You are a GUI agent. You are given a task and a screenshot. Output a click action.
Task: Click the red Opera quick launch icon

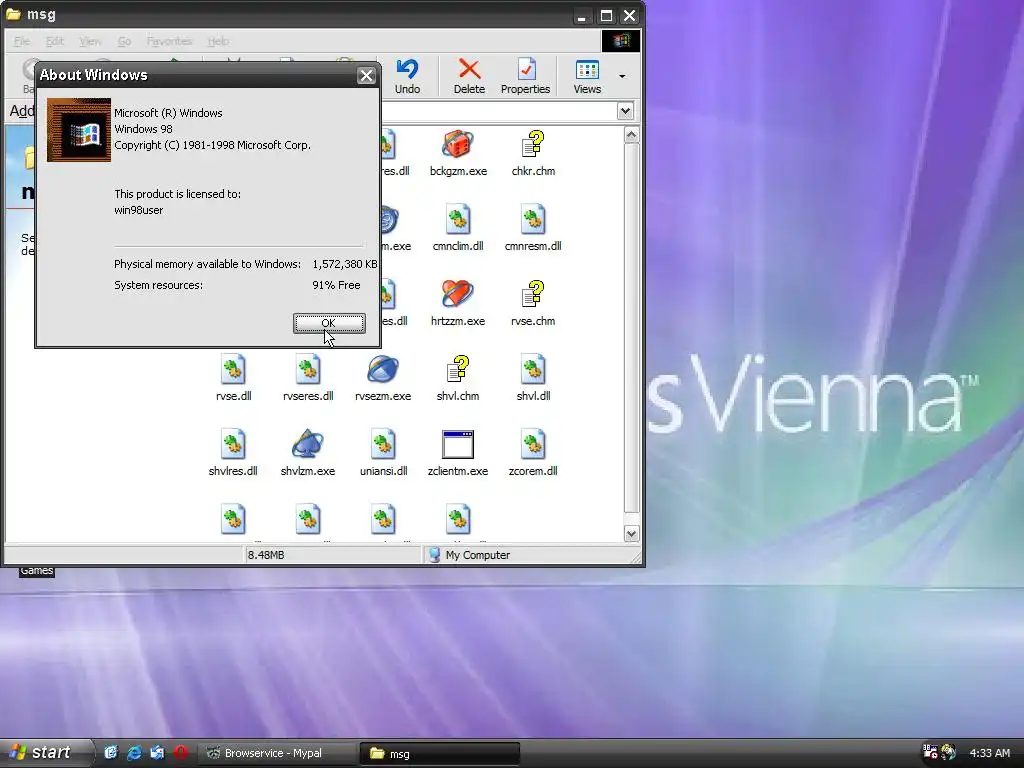181,752
